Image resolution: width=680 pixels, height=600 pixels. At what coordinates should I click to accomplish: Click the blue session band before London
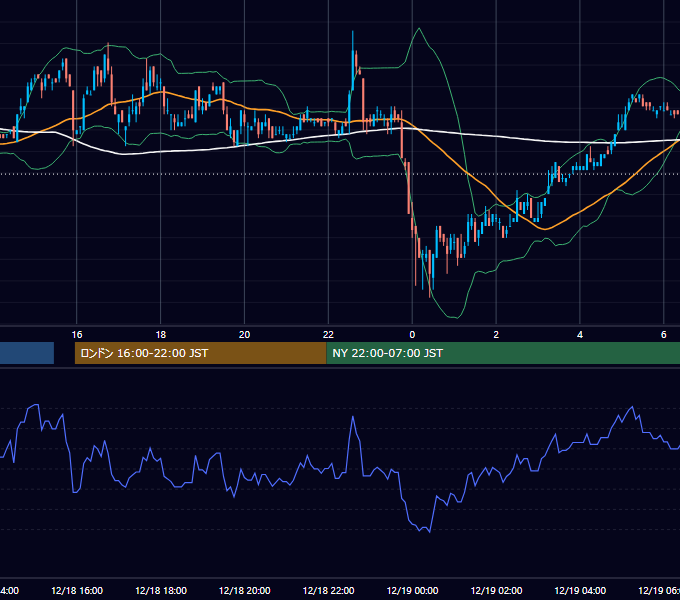pyautogui.click(x=27, y=353)
